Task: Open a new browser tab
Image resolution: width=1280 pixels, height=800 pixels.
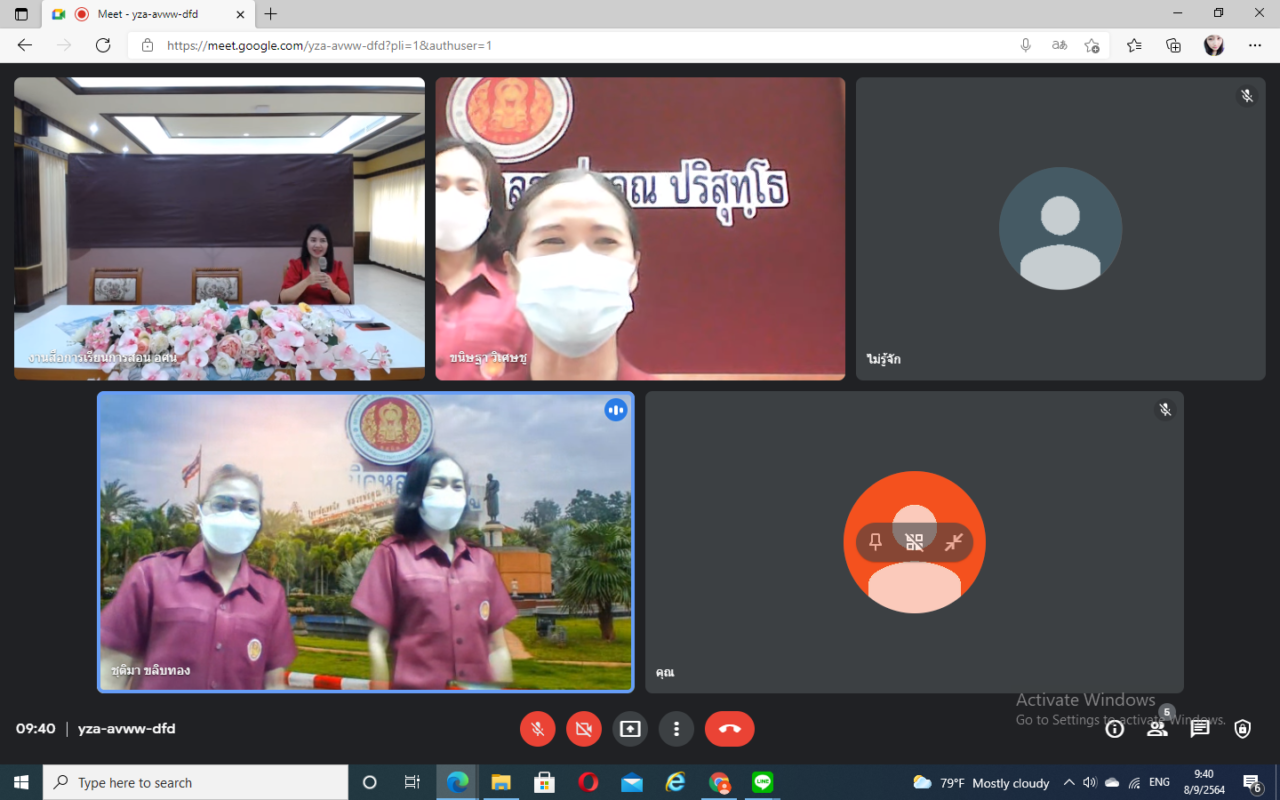Action: [x=271, y=14]
